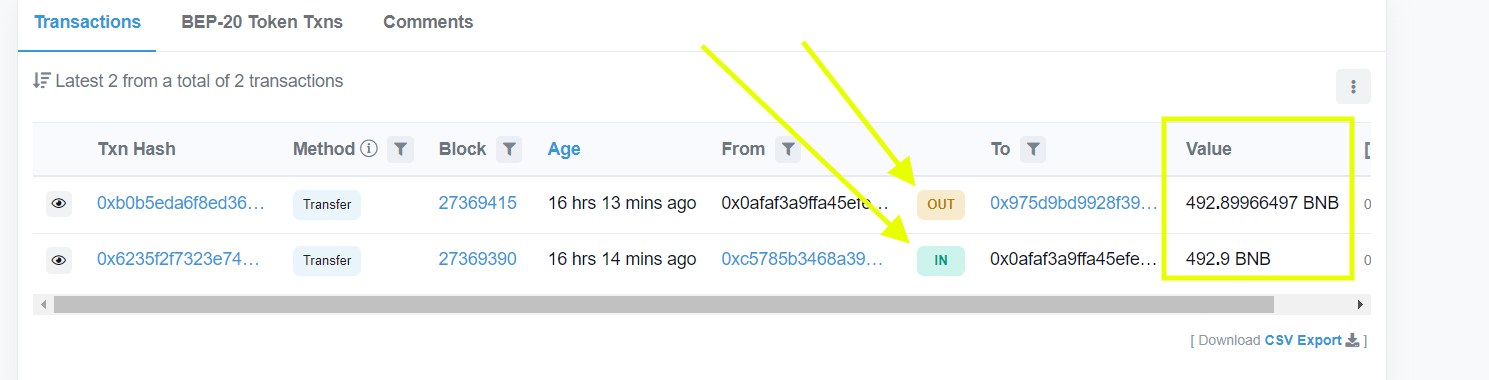Open the Block column filter
Screen dimensions: 1489x380
(x=509, y=149)
